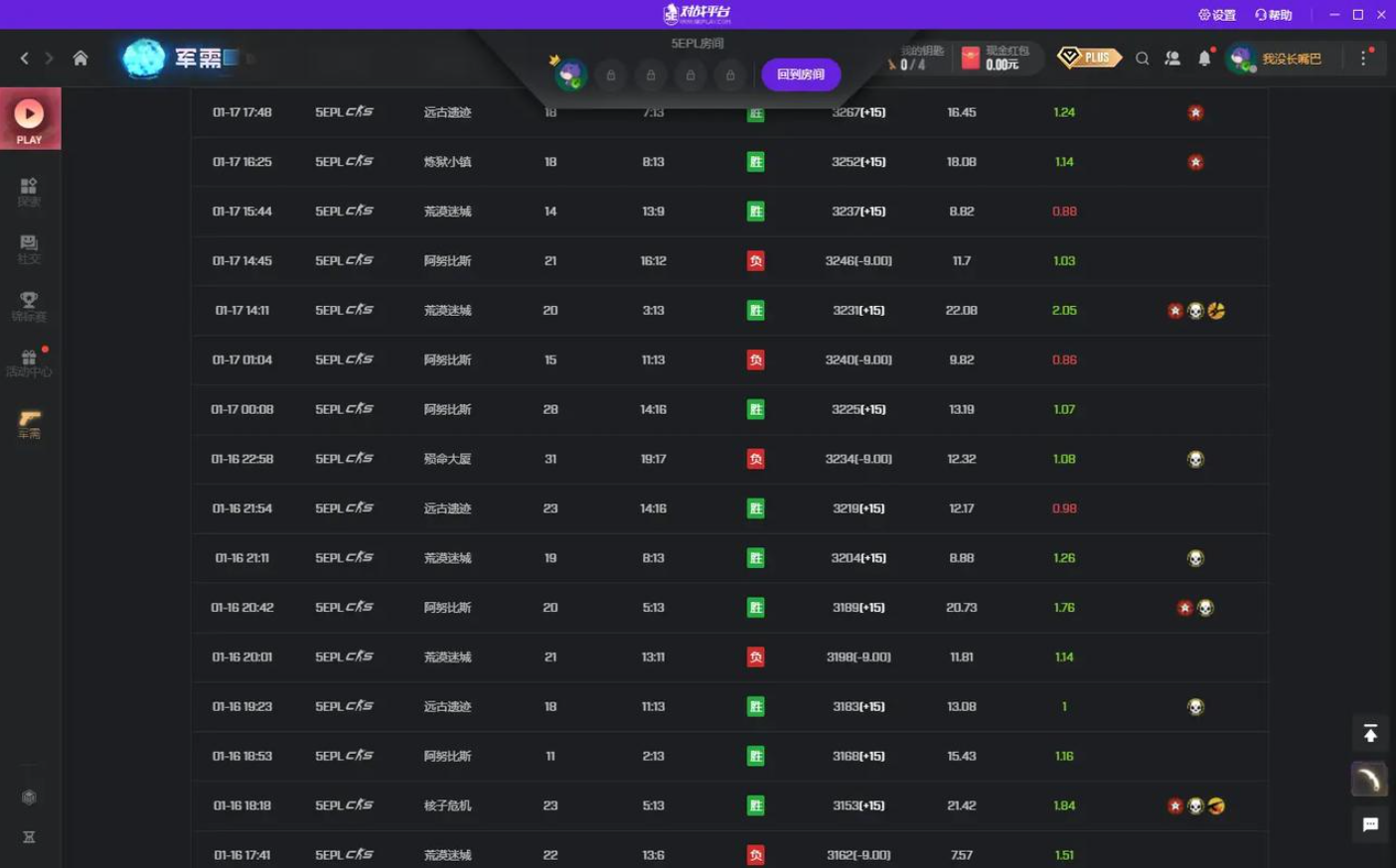Click the locked slot beside 回到房间
Screen dimensions: 1396x868
click(730, 74)
